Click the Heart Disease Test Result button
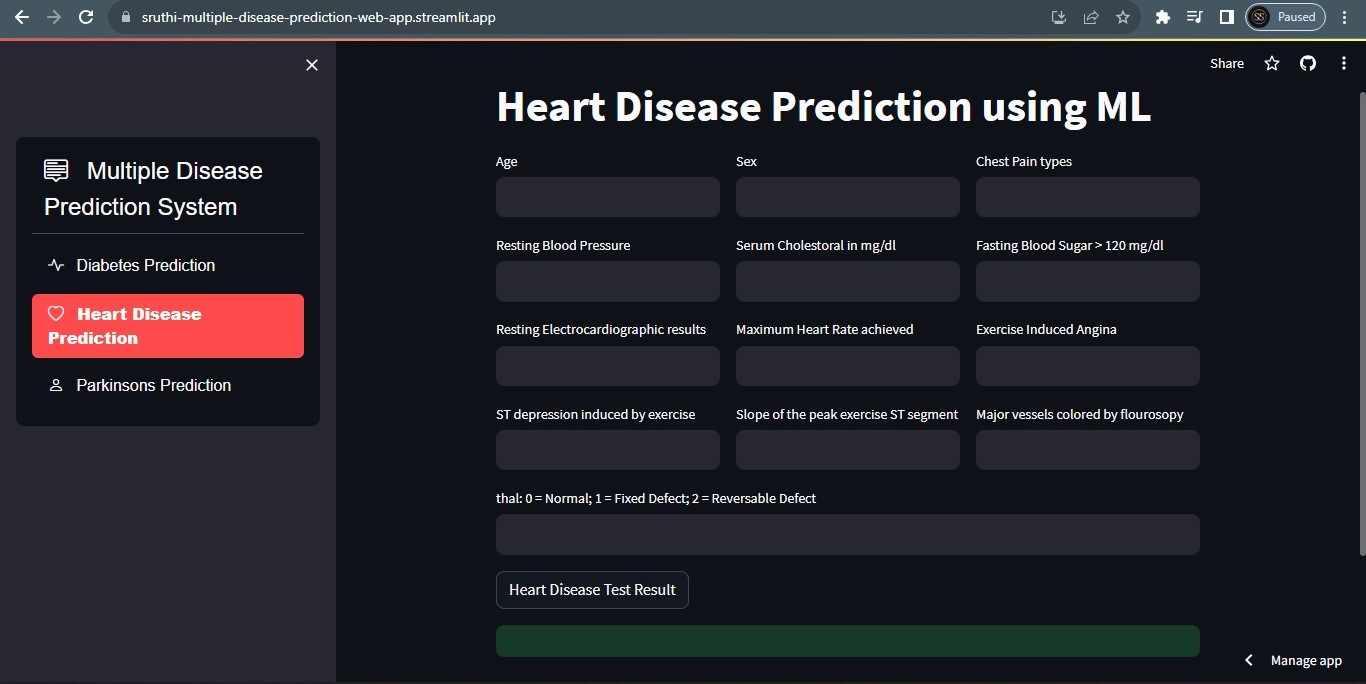This screenshot has height=684, width=1366. pyautogui.click(x=592, y=590)
